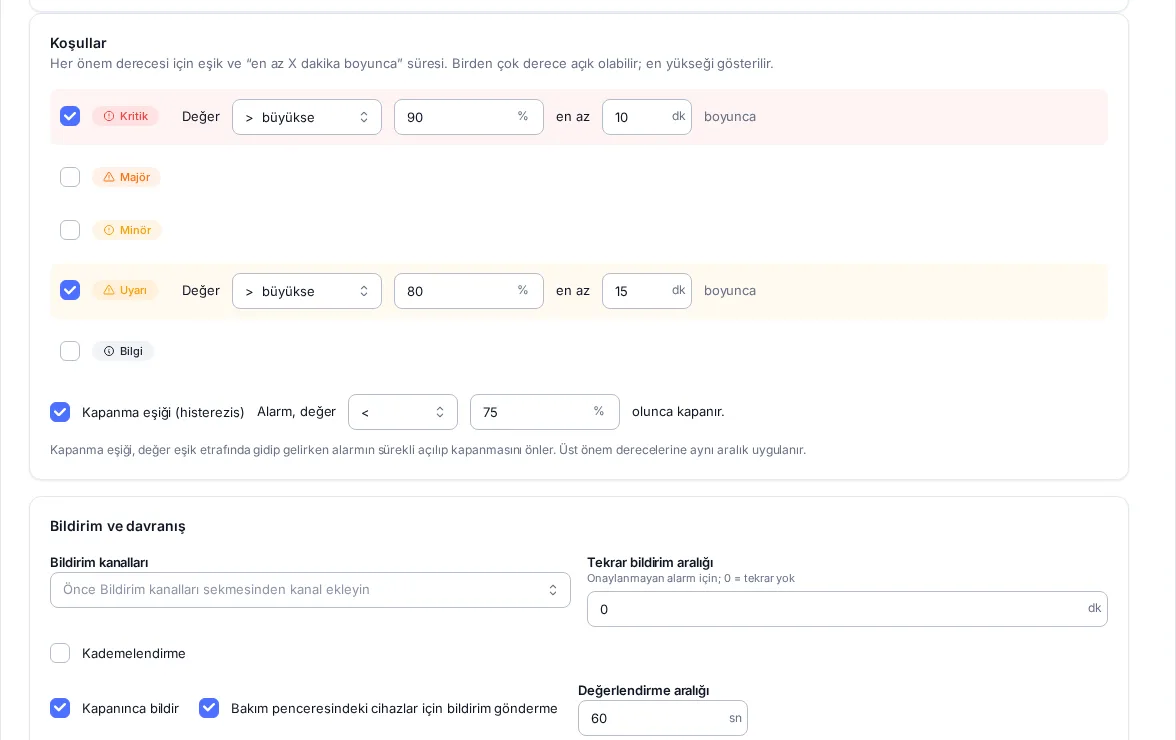Click the Kademelendirme label text
The width and height of the screenshot is (1176, 740).
134,653
